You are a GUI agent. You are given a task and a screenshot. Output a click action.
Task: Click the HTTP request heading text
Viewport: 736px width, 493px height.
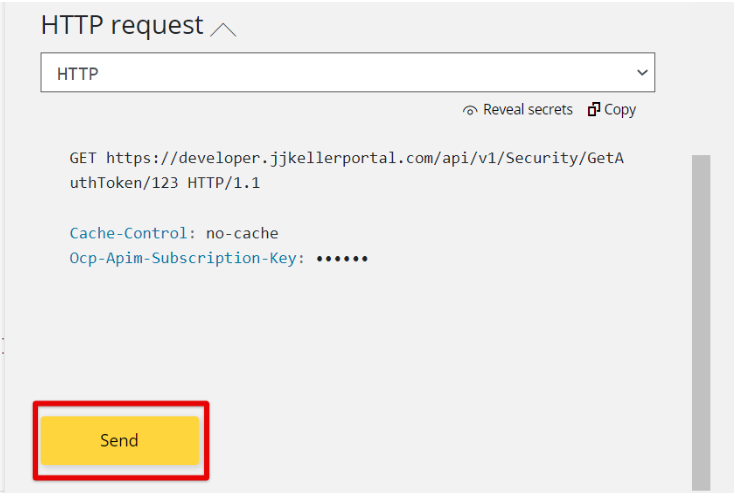(122, 25)
